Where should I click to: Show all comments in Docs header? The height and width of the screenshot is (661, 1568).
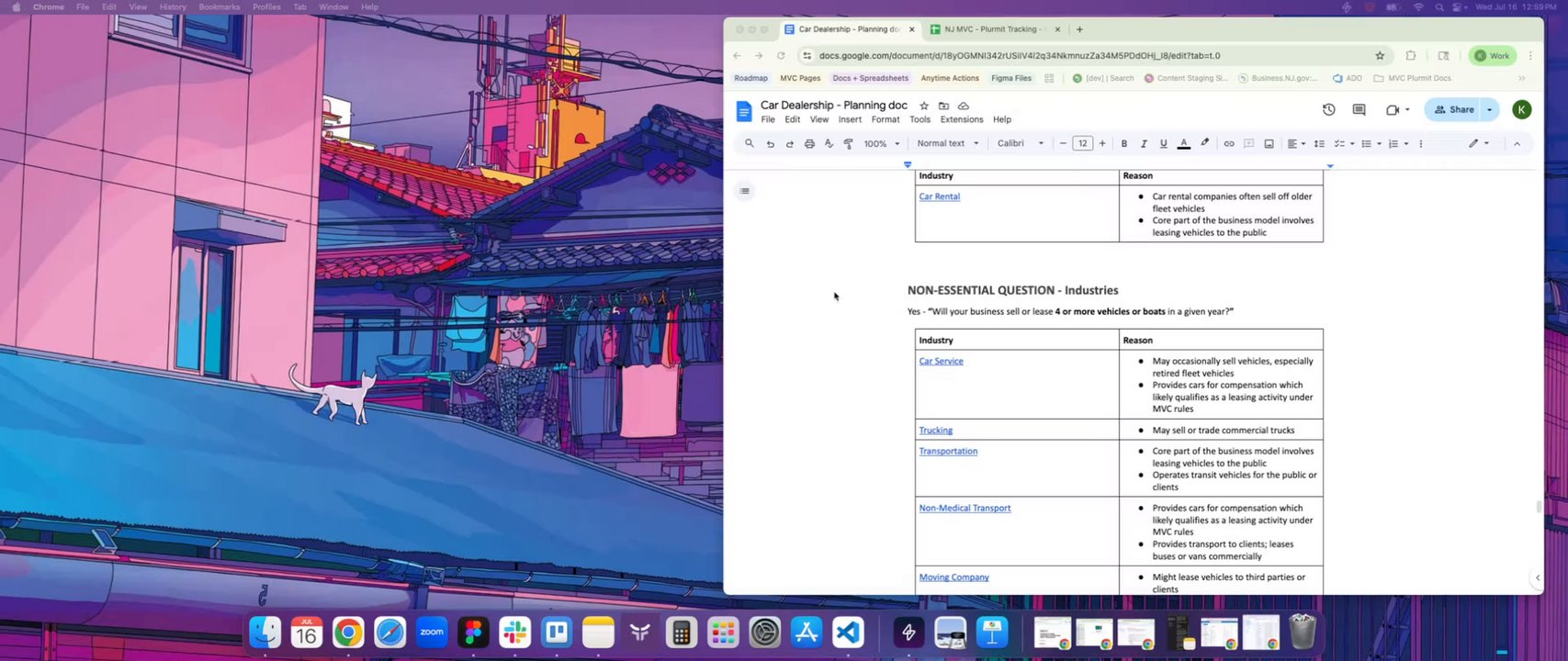pyautogui.click(x=1359, y=110)
